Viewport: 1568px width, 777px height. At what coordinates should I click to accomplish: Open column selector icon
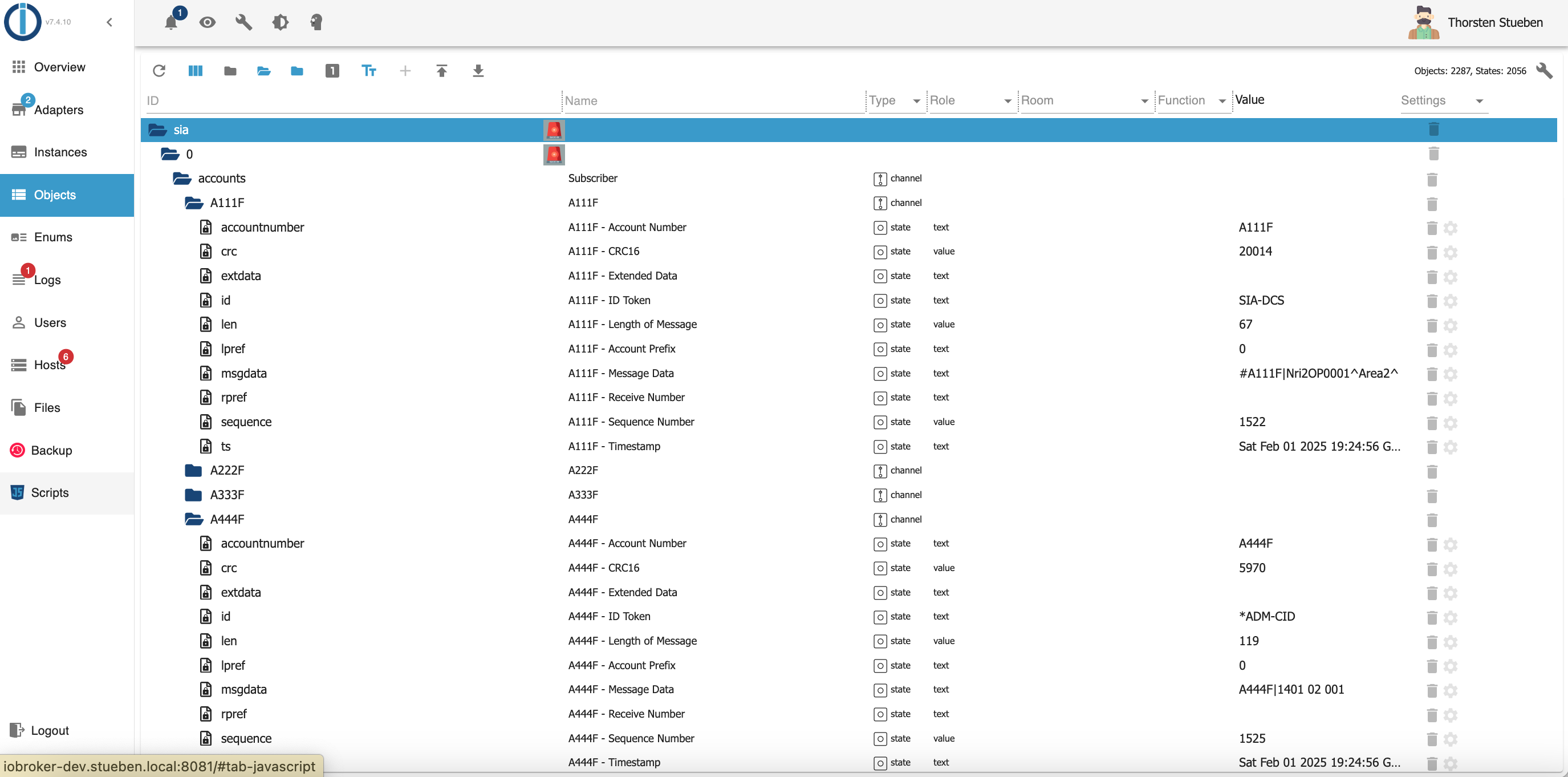click(x=196, y=71)
